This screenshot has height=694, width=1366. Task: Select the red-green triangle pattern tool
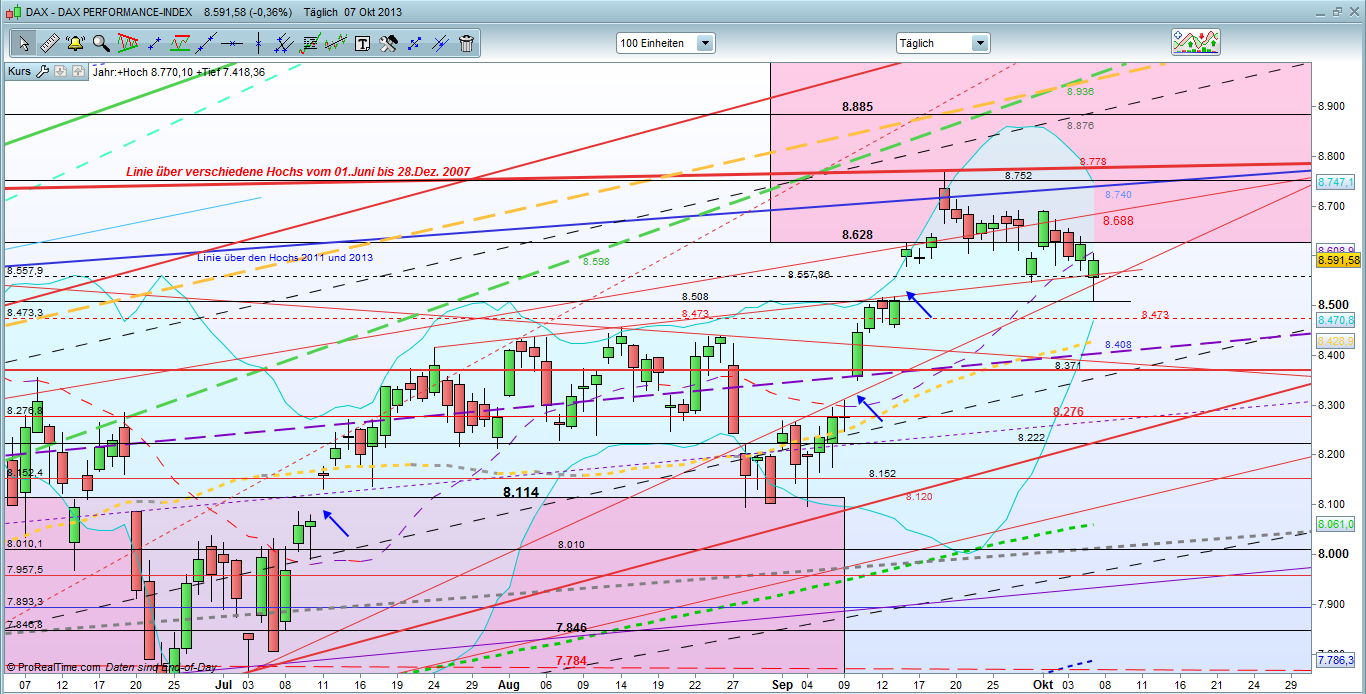[127, 43]
